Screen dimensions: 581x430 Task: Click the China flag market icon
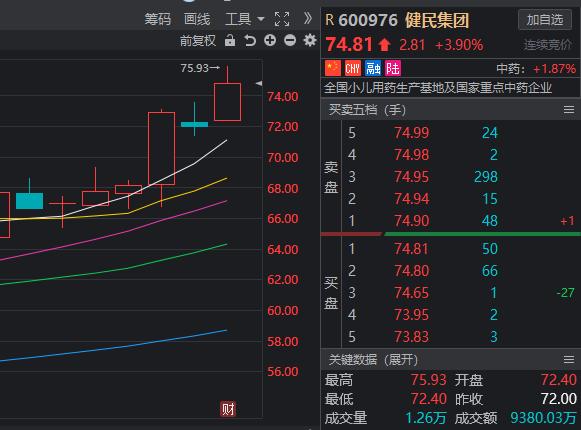point(332,68)
